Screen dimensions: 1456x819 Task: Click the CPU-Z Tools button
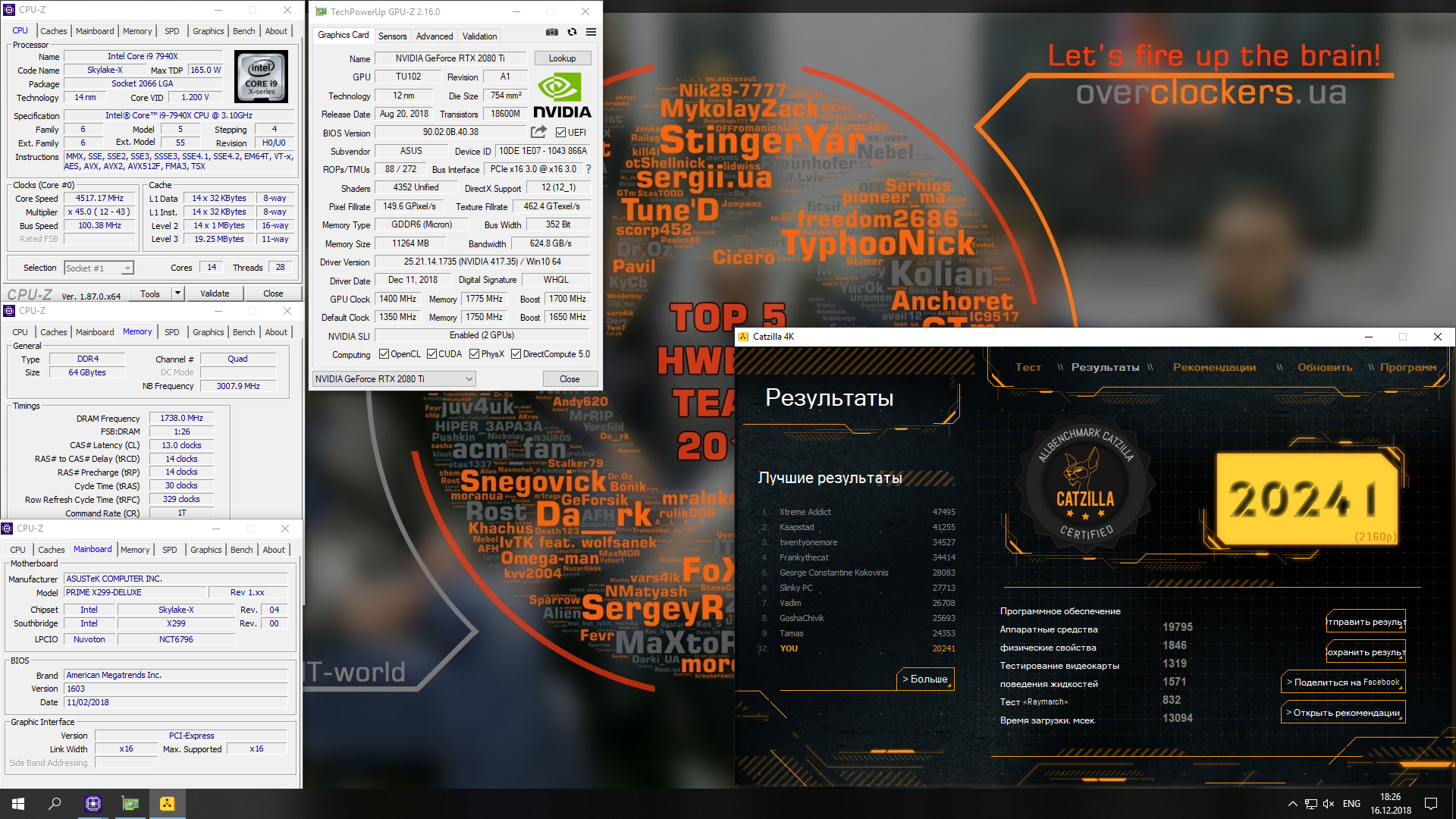[x=150, y=293]
